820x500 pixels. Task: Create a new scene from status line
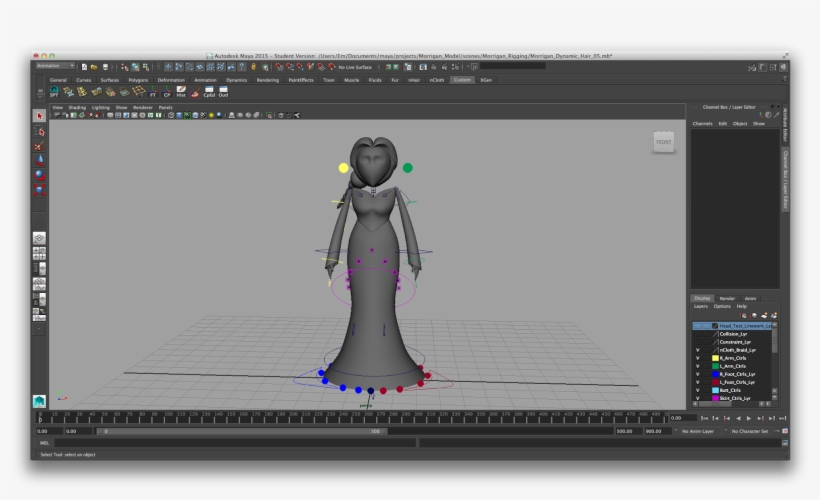pyautogui.click(x=84, y=67)
